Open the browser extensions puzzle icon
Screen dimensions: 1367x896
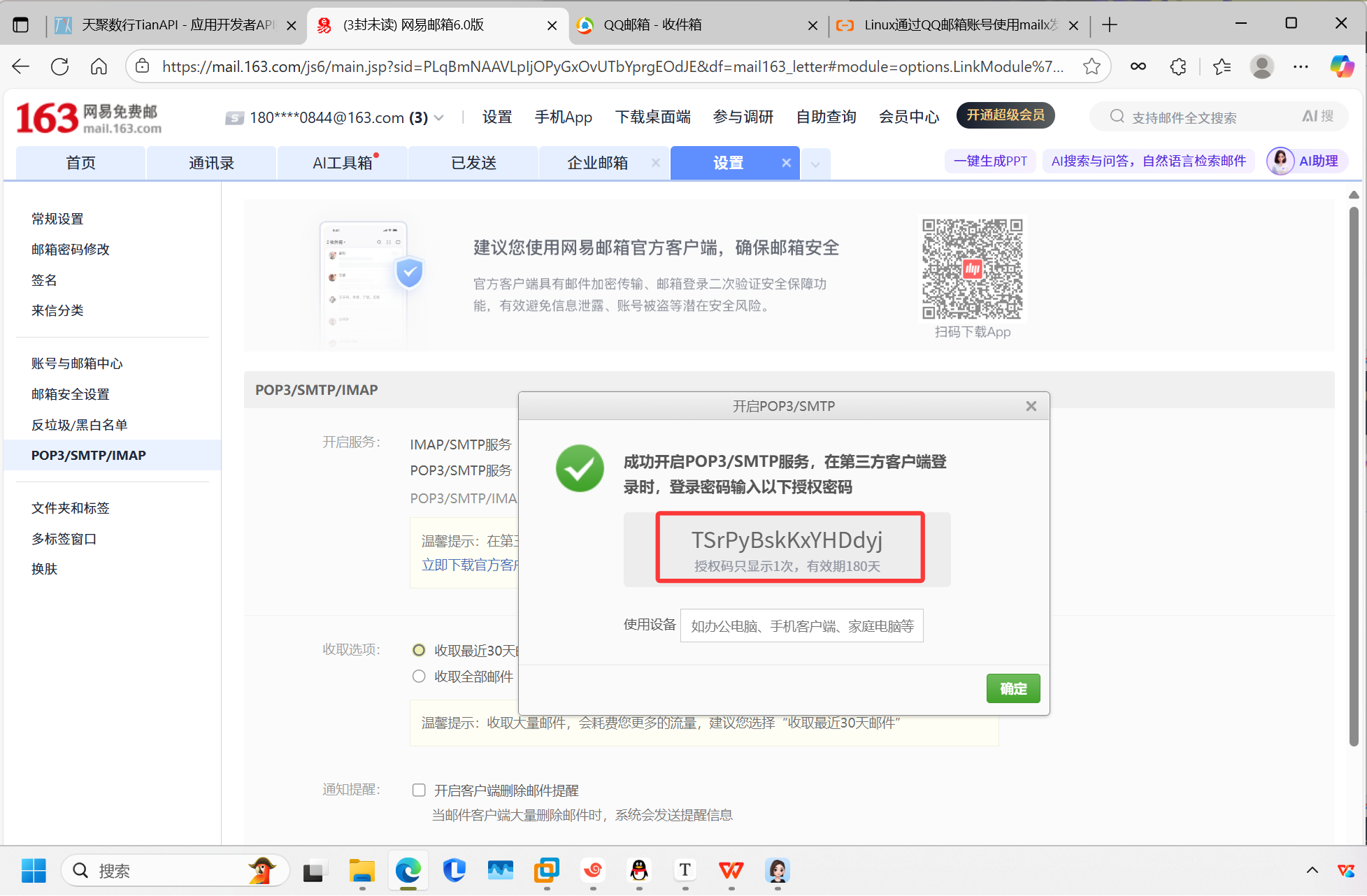(x=1178, y=66)
